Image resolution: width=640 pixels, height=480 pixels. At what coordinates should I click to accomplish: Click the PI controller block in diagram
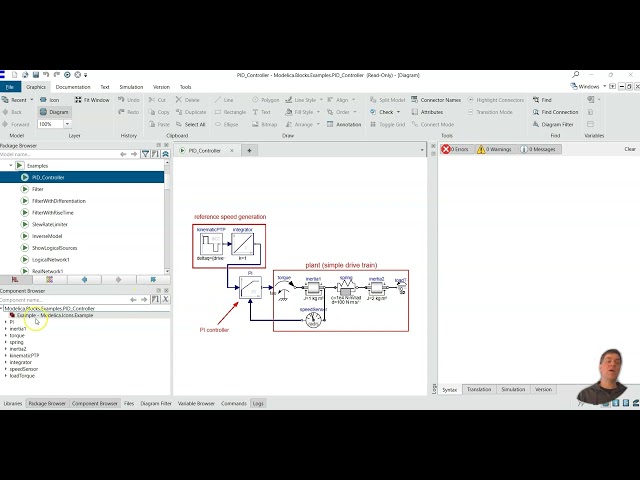coord(250,287)
